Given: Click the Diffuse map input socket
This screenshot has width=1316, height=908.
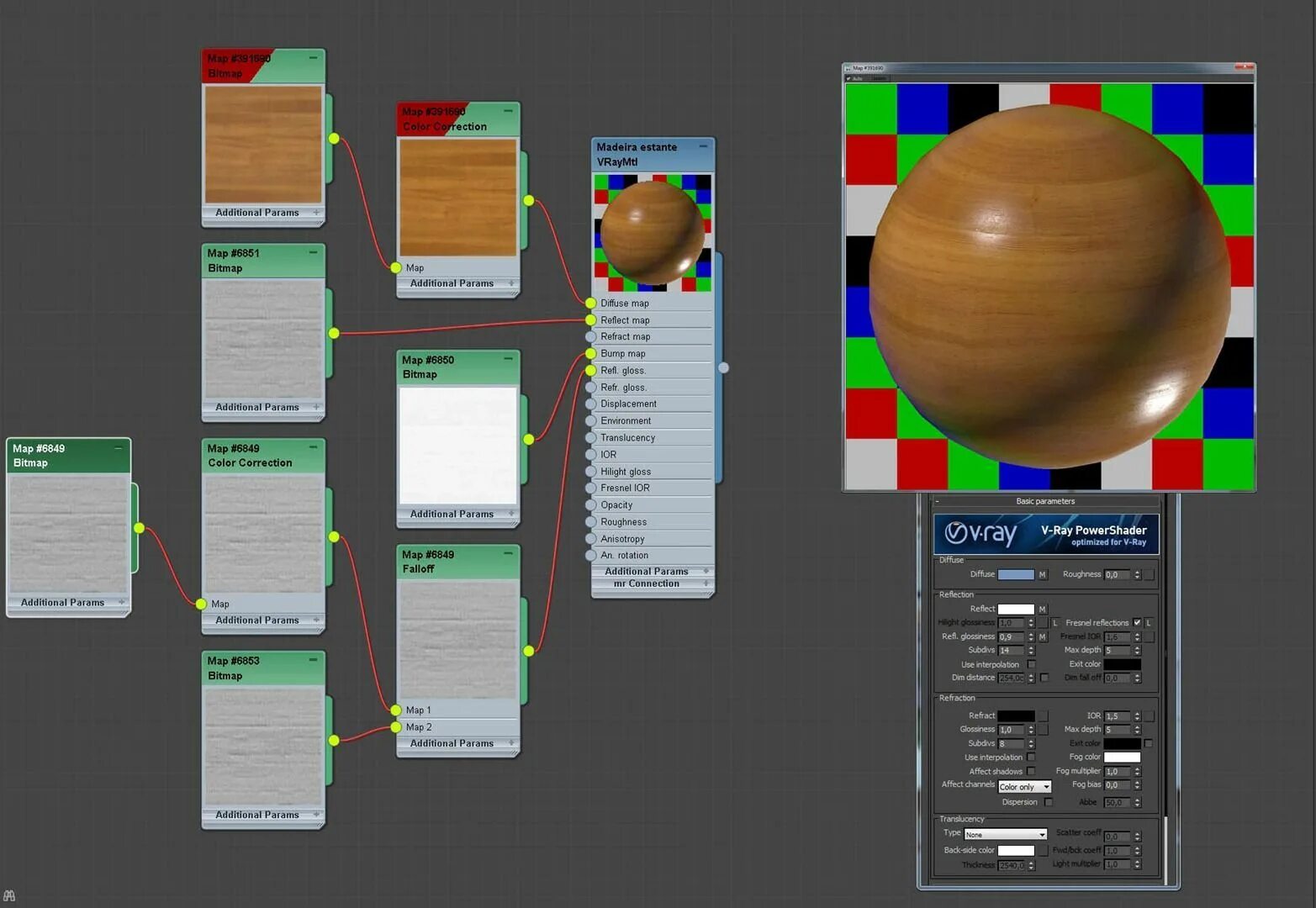Looking at the screenshot, I should (x=591, y=304).
